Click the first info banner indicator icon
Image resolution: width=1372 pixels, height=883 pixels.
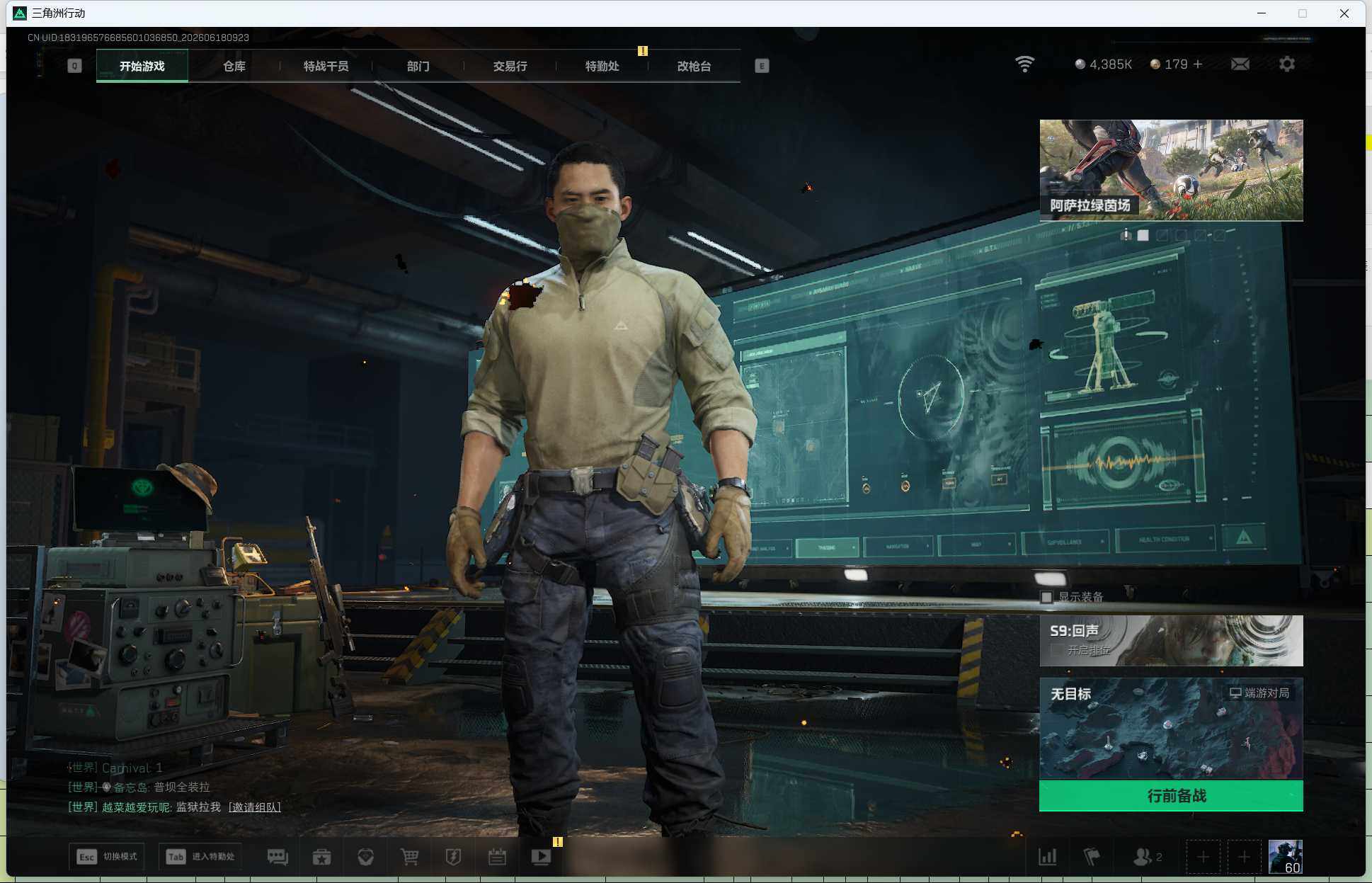(1126, 235)
